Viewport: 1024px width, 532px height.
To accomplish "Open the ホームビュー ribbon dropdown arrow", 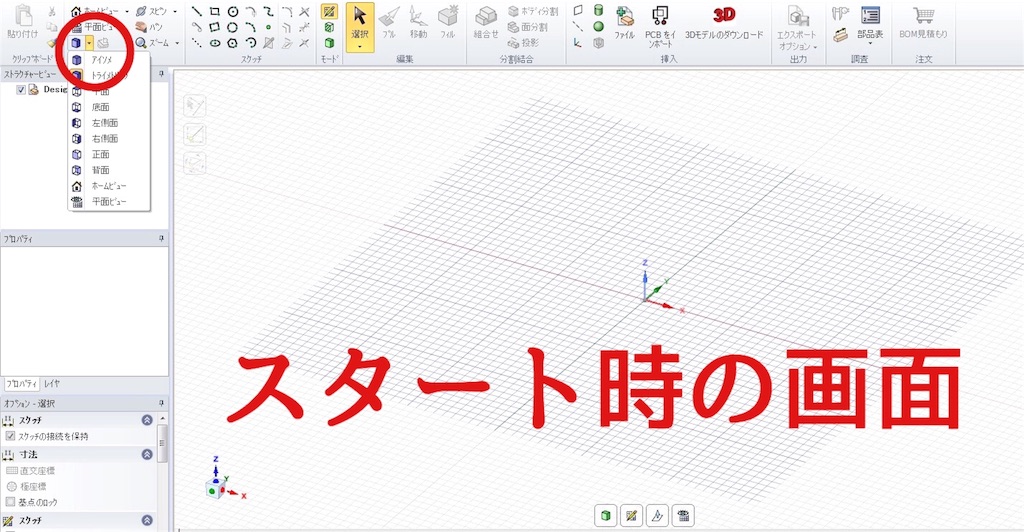I will pos(127,12).
